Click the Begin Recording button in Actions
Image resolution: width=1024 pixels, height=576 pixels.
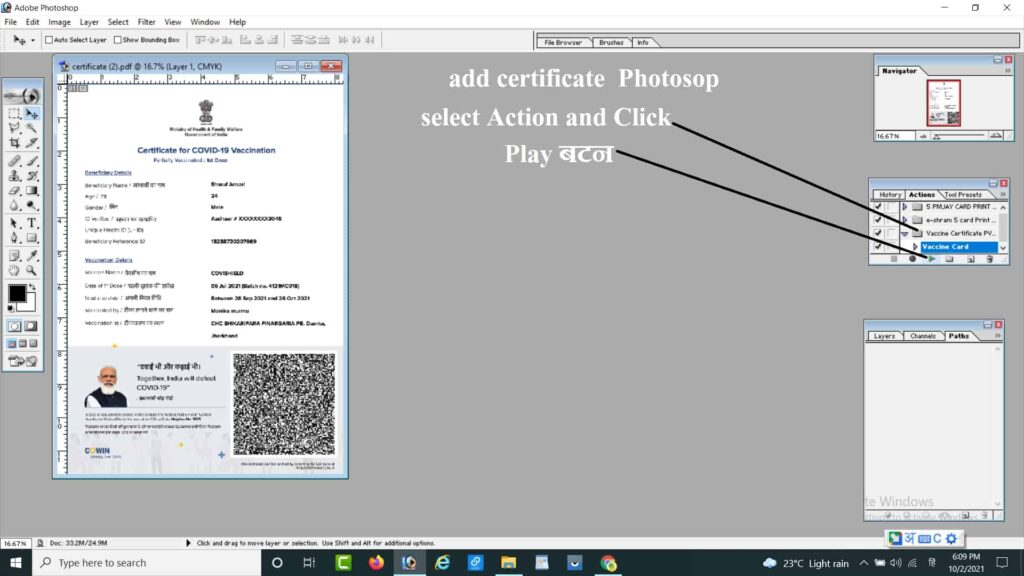(912, 259)
